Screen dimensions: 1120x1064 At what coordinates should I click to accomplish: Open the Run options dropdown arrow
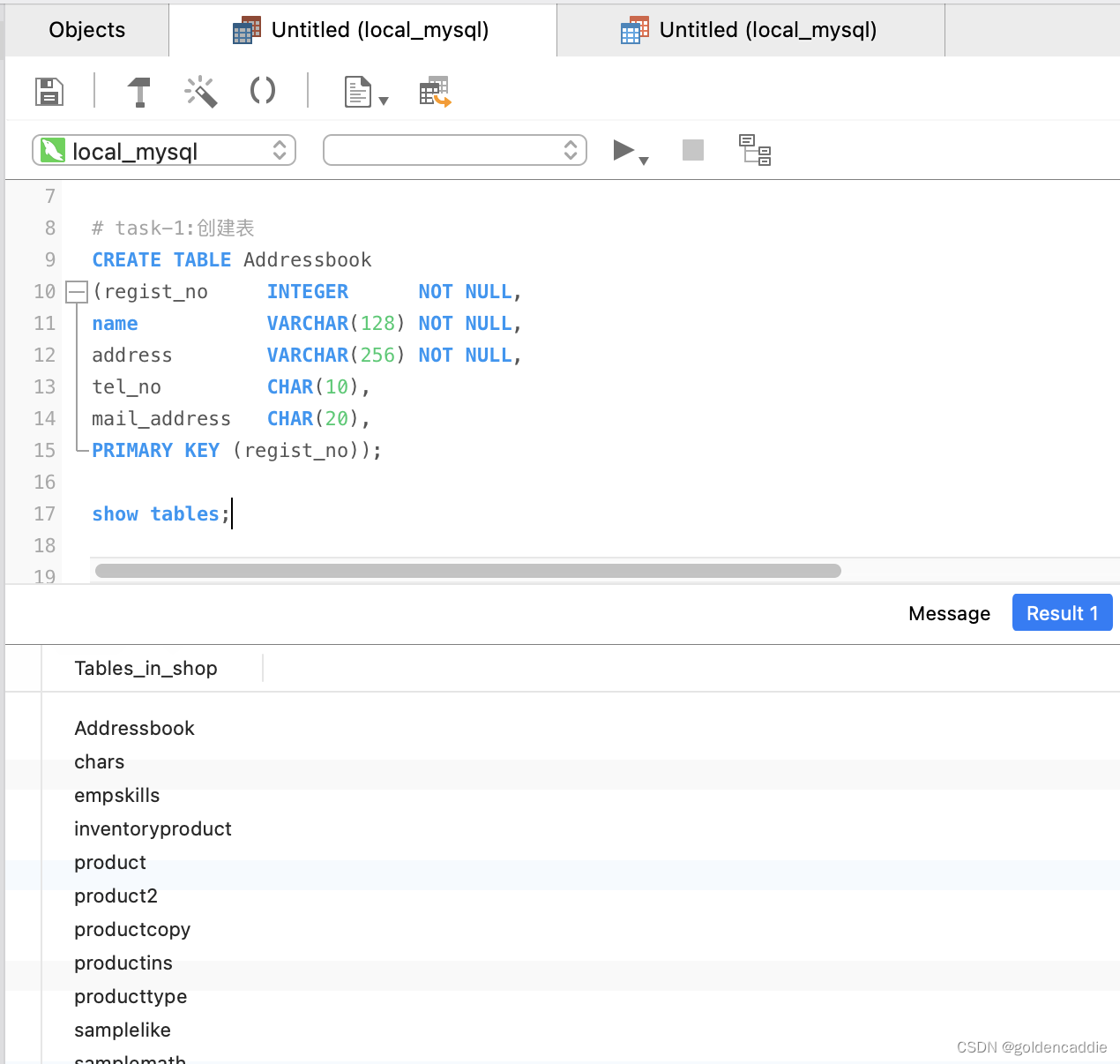point(644,161)
